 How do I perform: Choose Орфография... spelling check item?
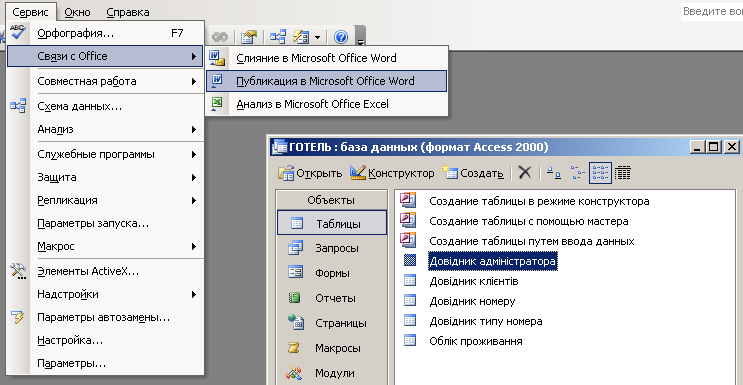coord(105,34)
